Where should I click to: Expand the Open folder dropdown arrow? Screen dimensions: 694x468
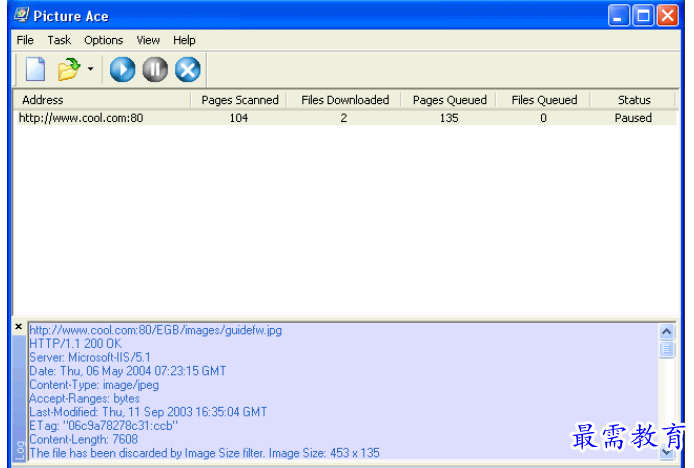click(90, 69)
